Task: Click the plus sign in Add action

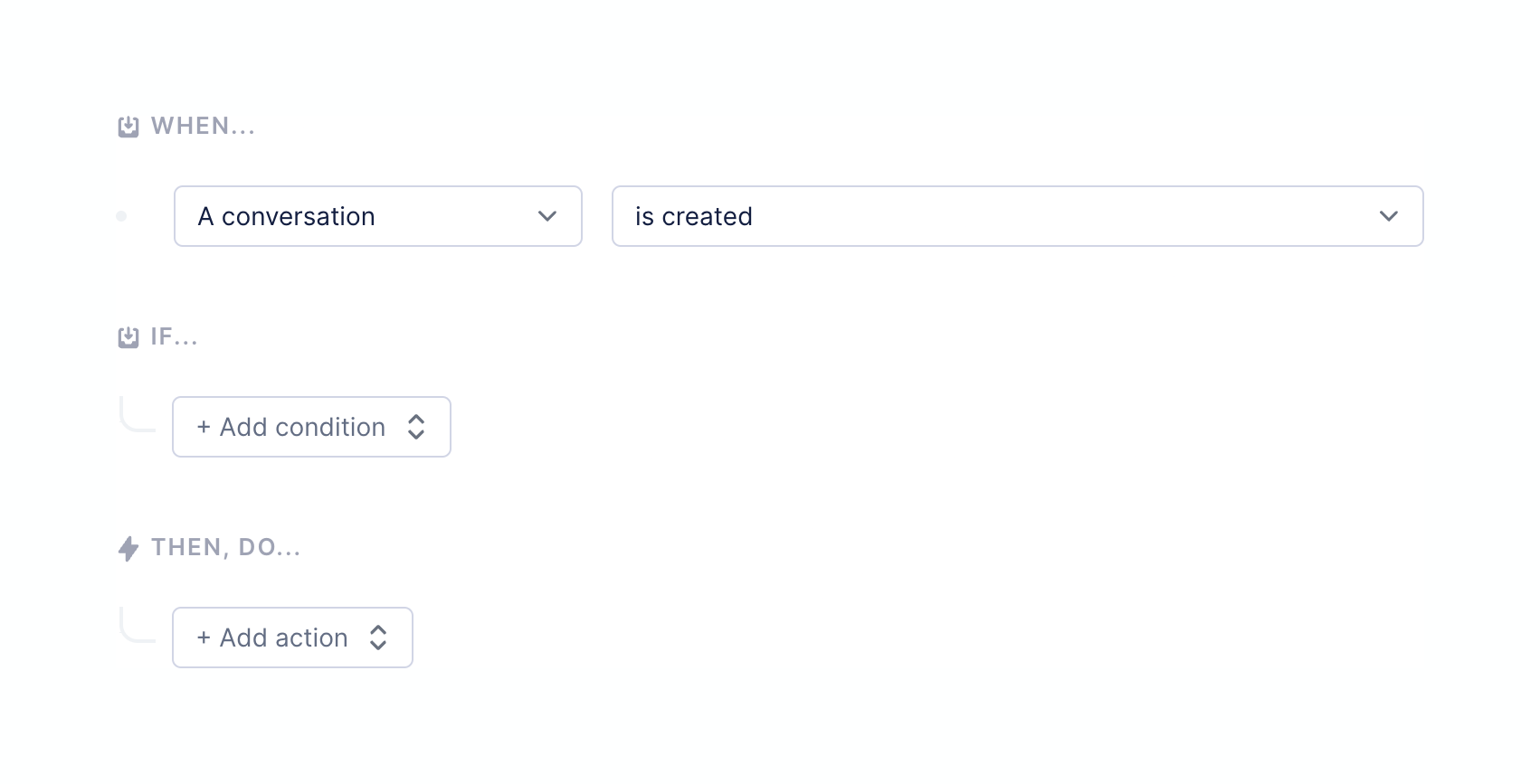Action: click(204, 638)
